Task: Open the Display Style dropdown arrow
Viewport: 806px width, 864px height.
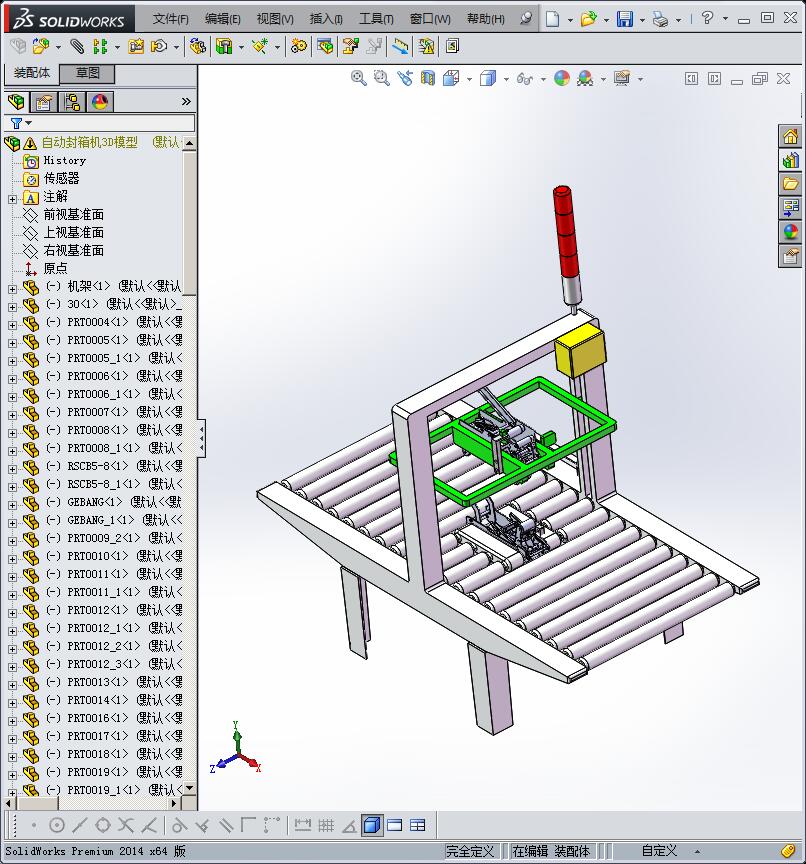Action: 506,79
